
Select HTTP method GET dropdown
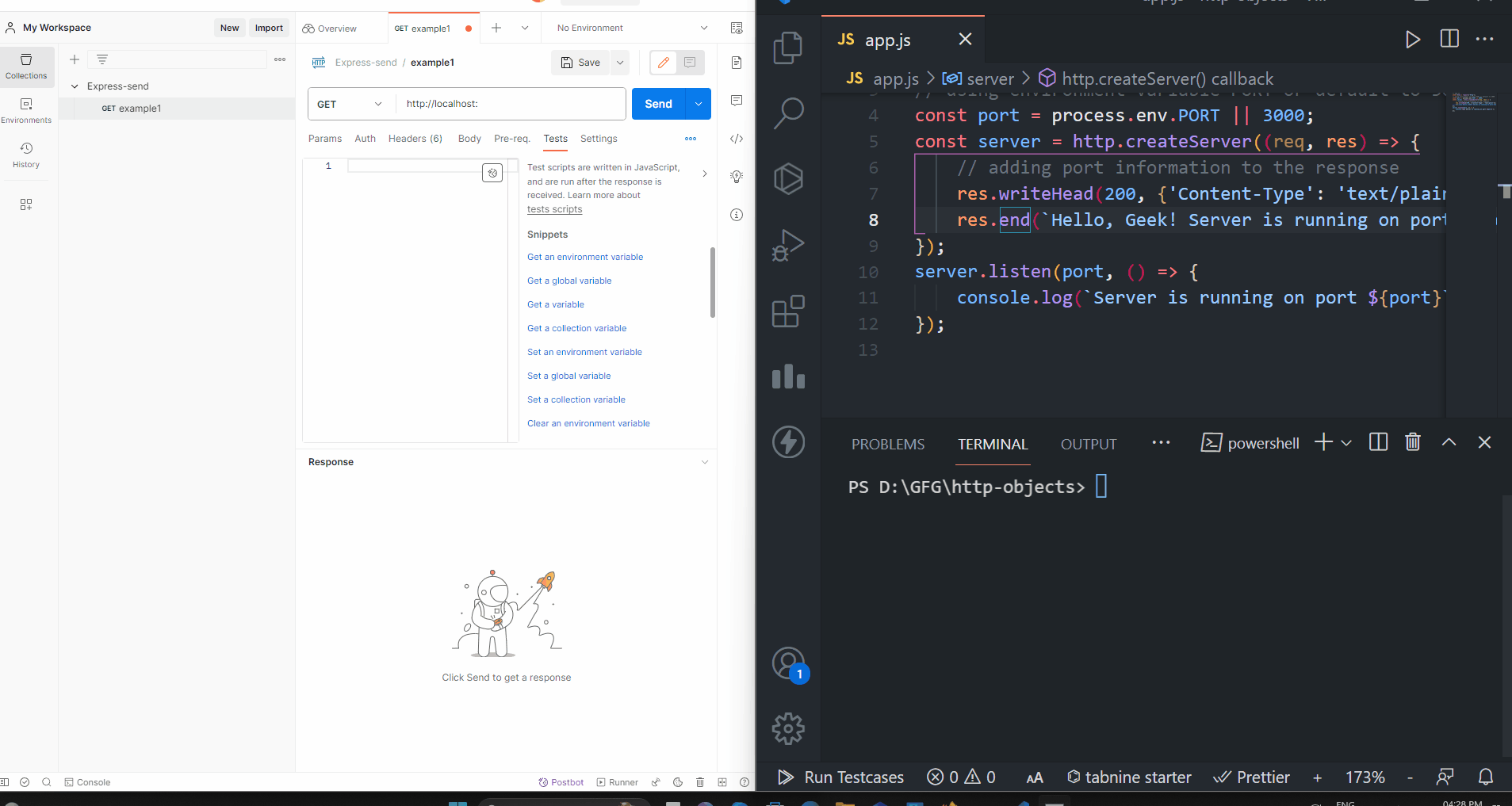pos(351,104)
